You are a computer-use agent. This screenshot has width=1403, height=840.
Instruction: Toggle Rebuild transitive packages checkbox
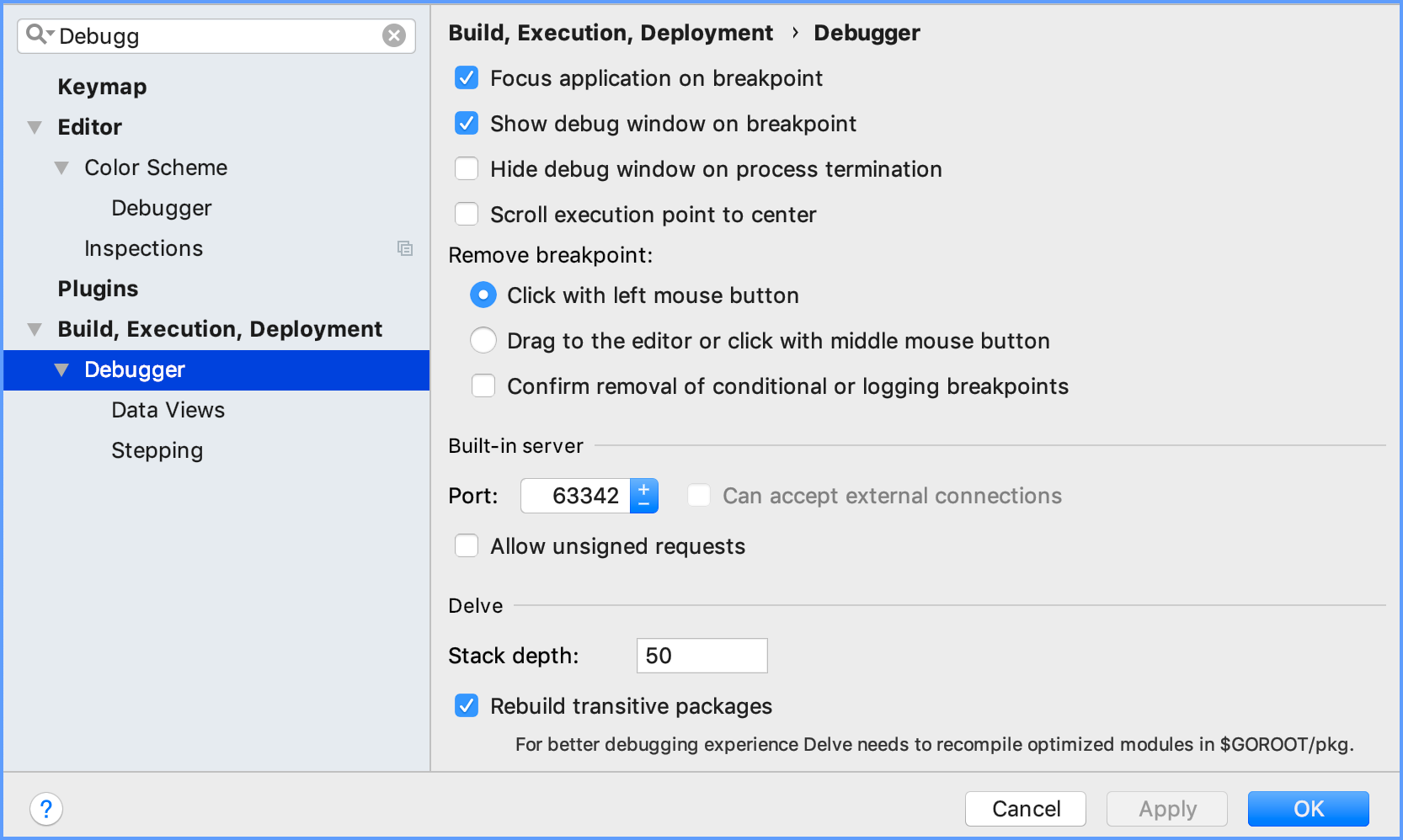tap(467, 706)
